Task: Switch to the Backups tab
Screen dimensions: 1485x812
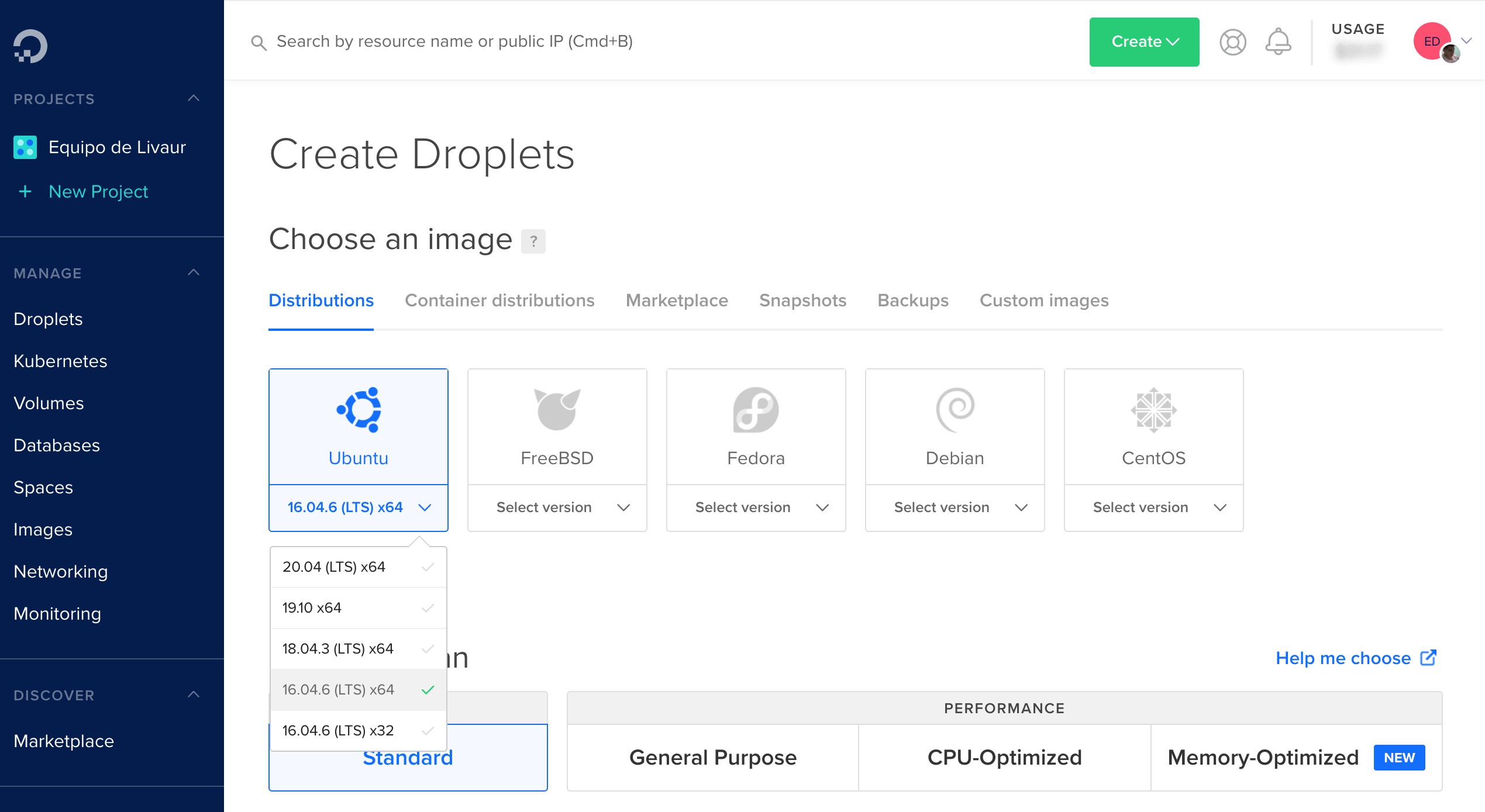Action: point(913,300)
